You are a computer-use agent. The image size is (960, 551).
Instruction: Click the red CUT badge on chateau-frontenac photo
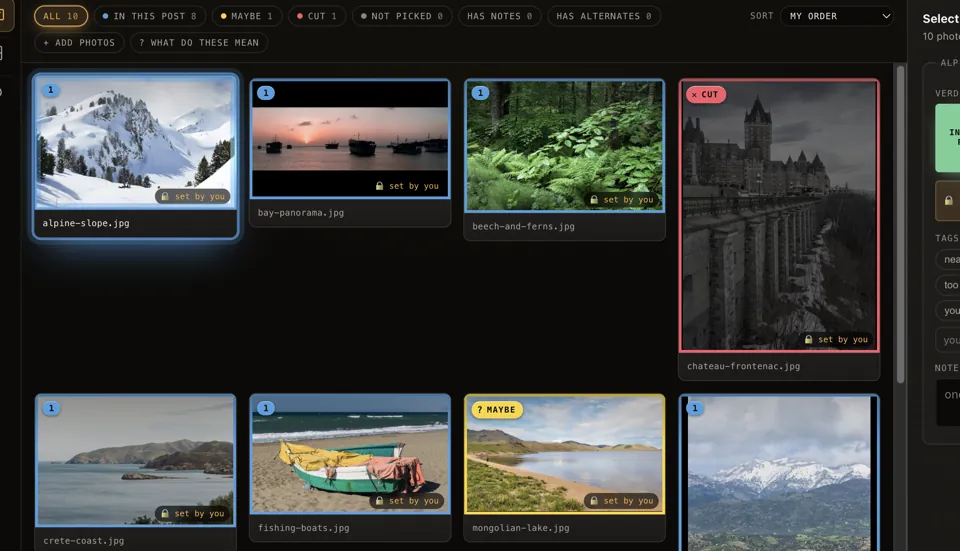[x=705, y=94]
